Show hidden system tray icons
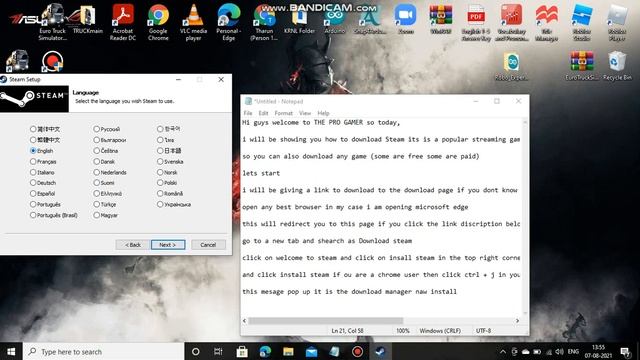Image resolution: width=640 pixels, height=360 pixels. 502,351
